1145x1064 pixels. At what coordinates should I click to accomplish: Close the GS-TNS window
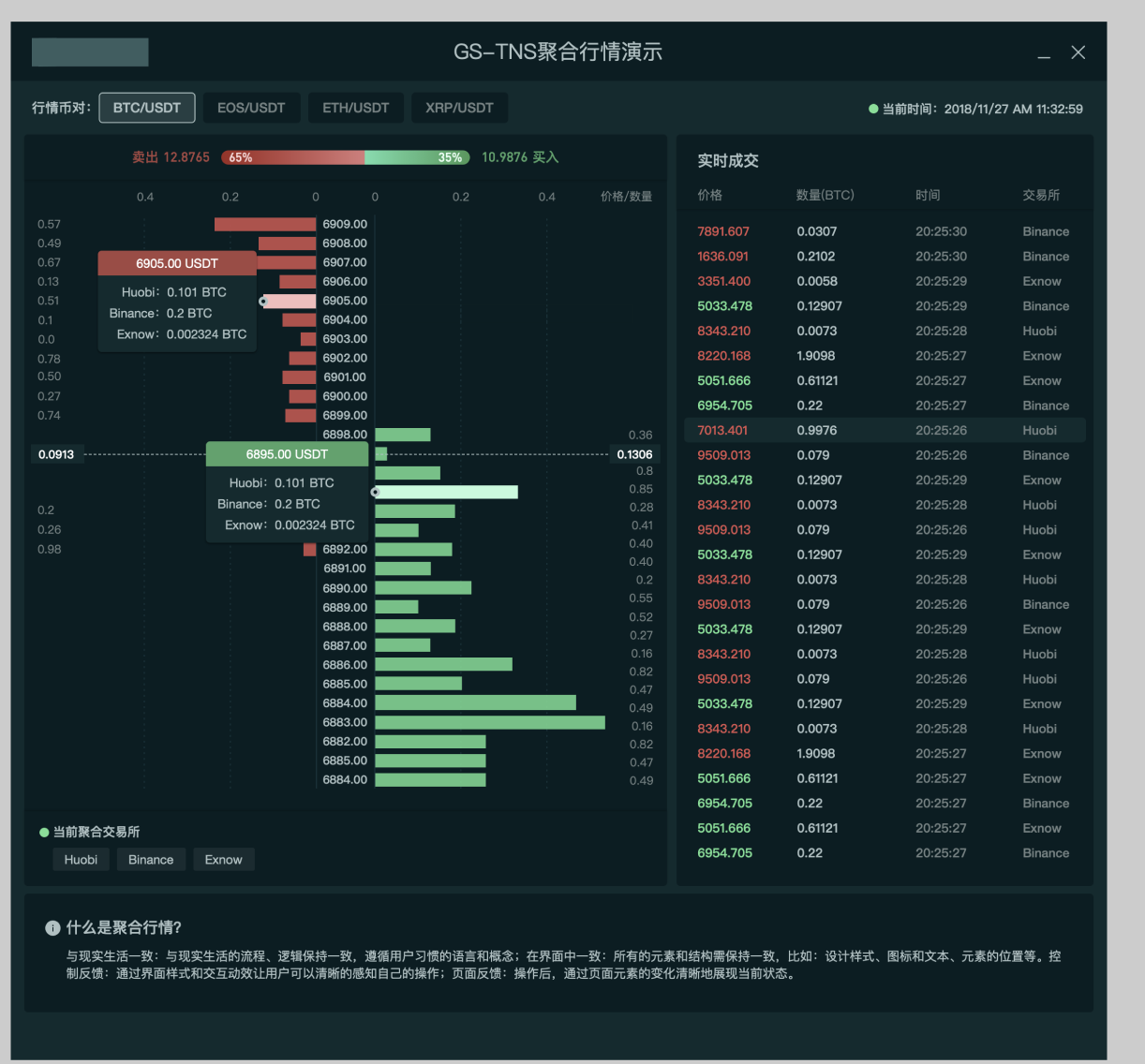point(1078,52)
